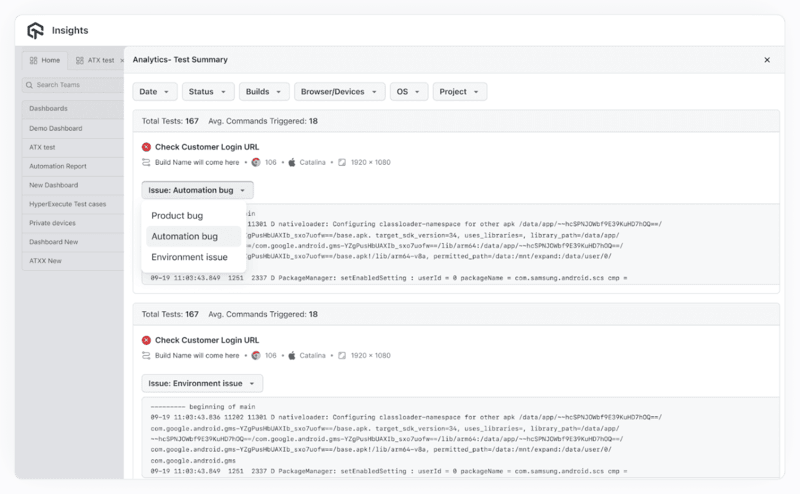
Task: Click the Apple OS icon in first test
Action: coord(292,162)
